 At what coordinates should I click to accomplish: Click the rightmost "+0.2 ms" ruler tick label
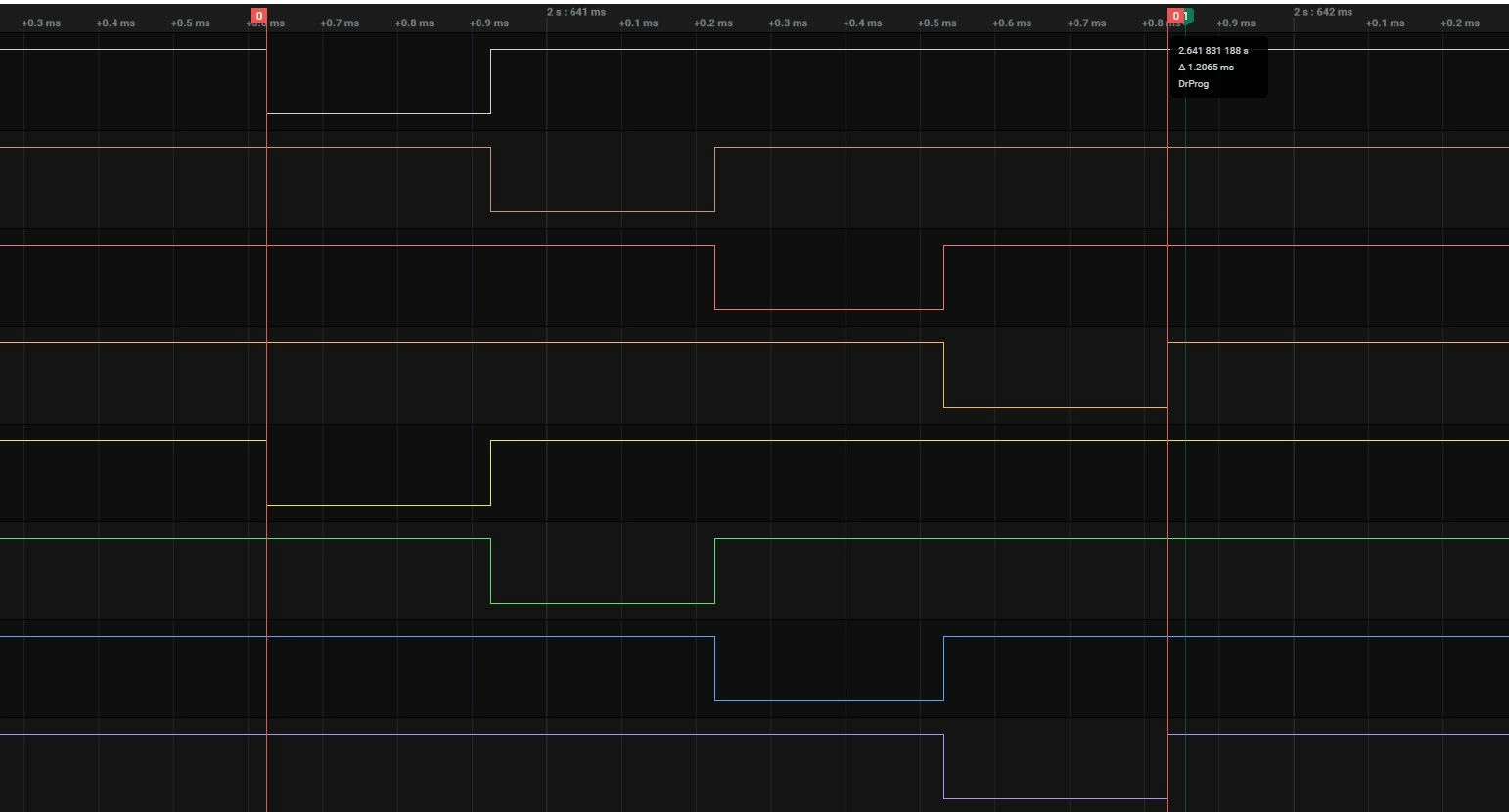(x=1459, y=23)
